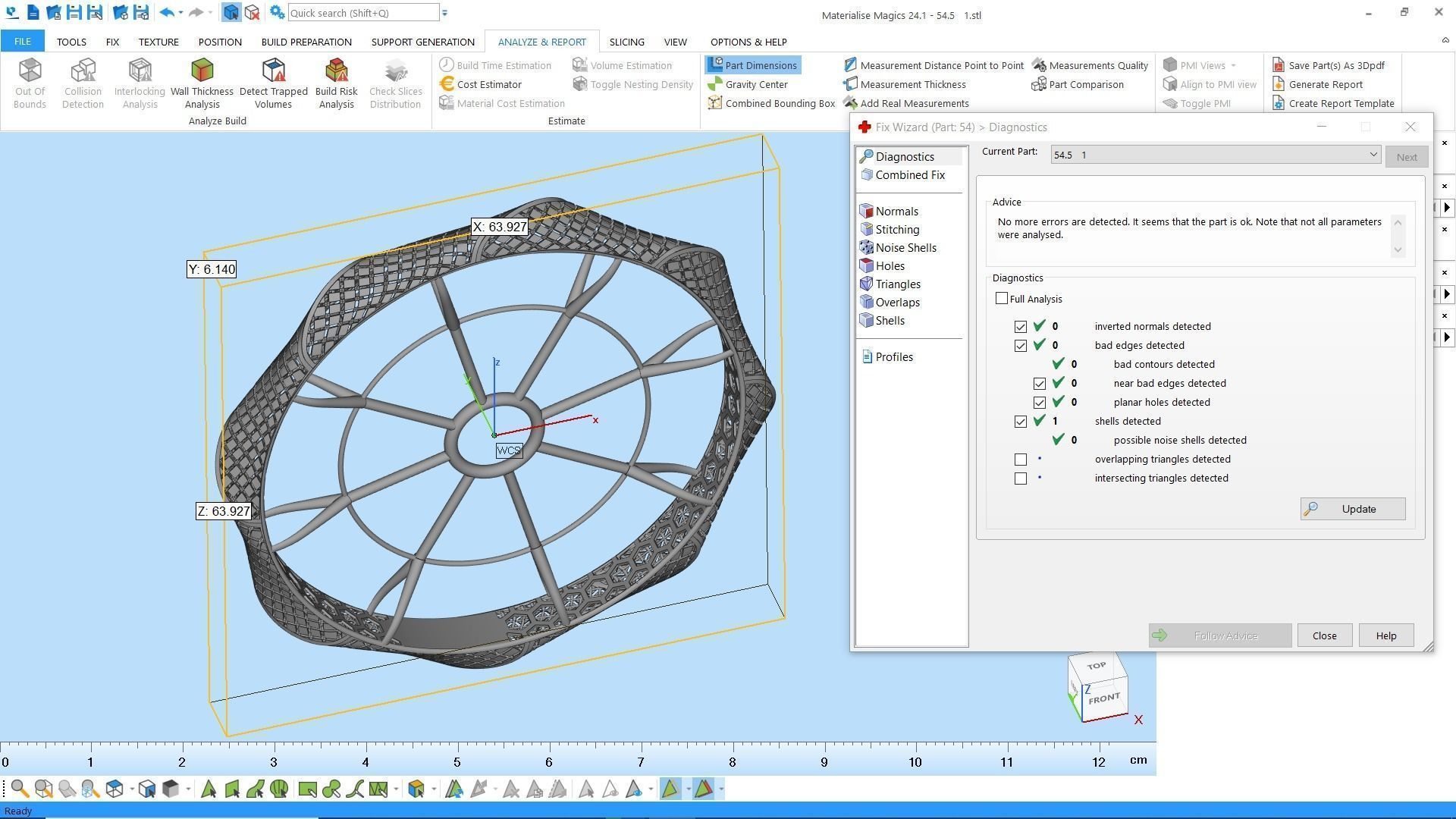Uncheck inverted normals detected checkbox

click(x=1021, y=327)
